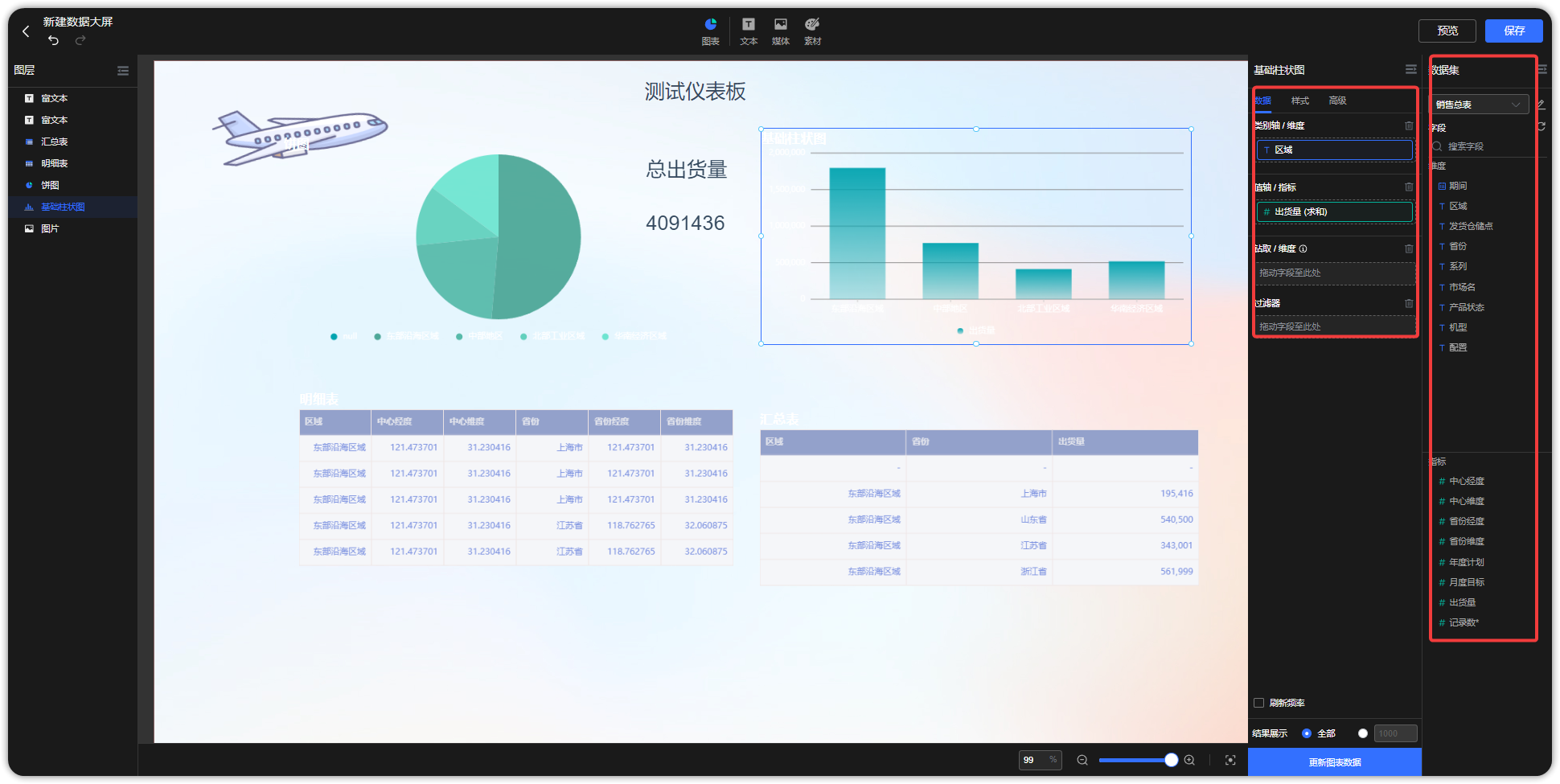Select the first 富文本 layer
The width and height of the screenshot is (1560, 784).
click(x=73, y=98)
